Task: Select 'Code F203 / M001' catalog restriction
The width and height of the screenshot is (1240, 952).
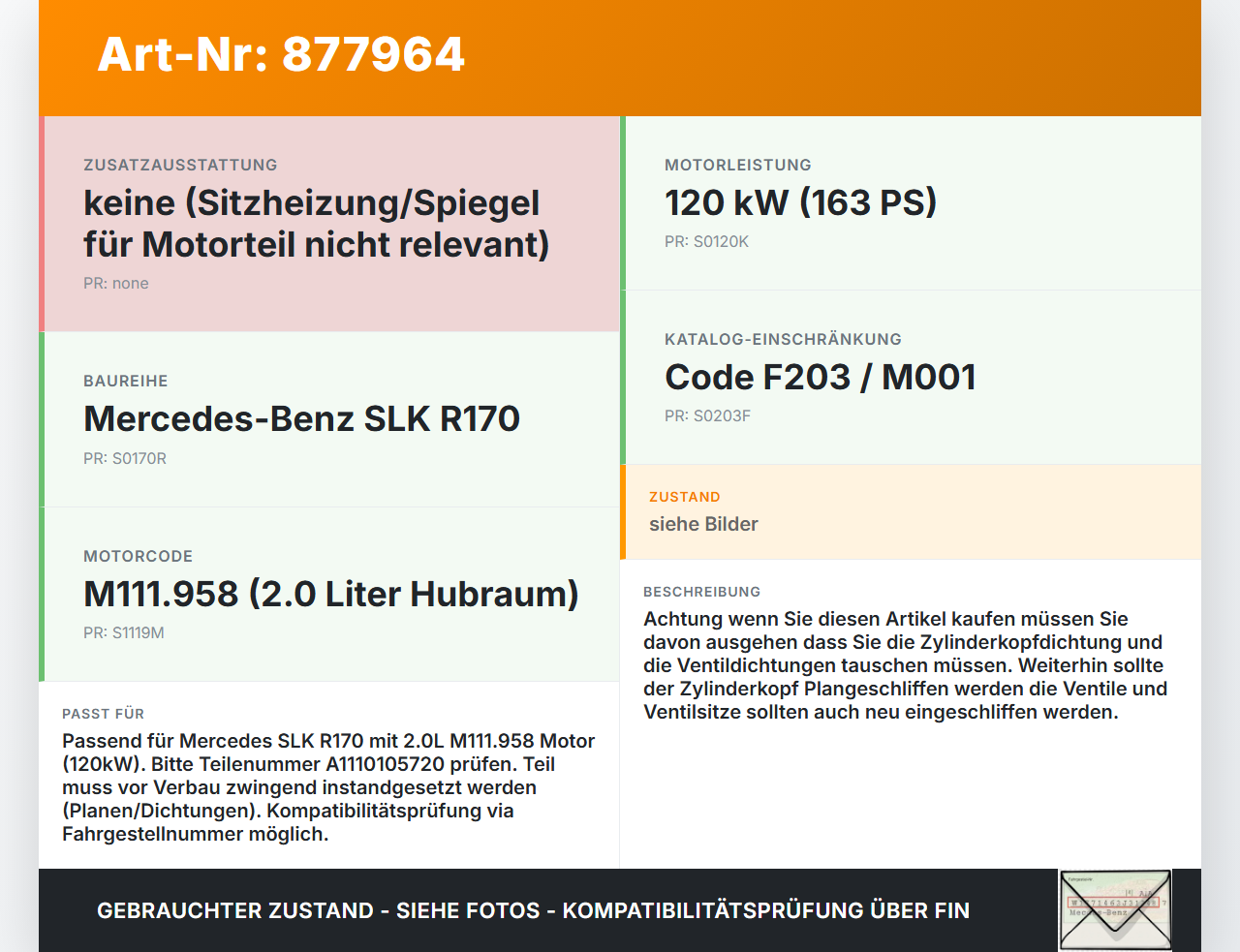Action: point(821,377)
